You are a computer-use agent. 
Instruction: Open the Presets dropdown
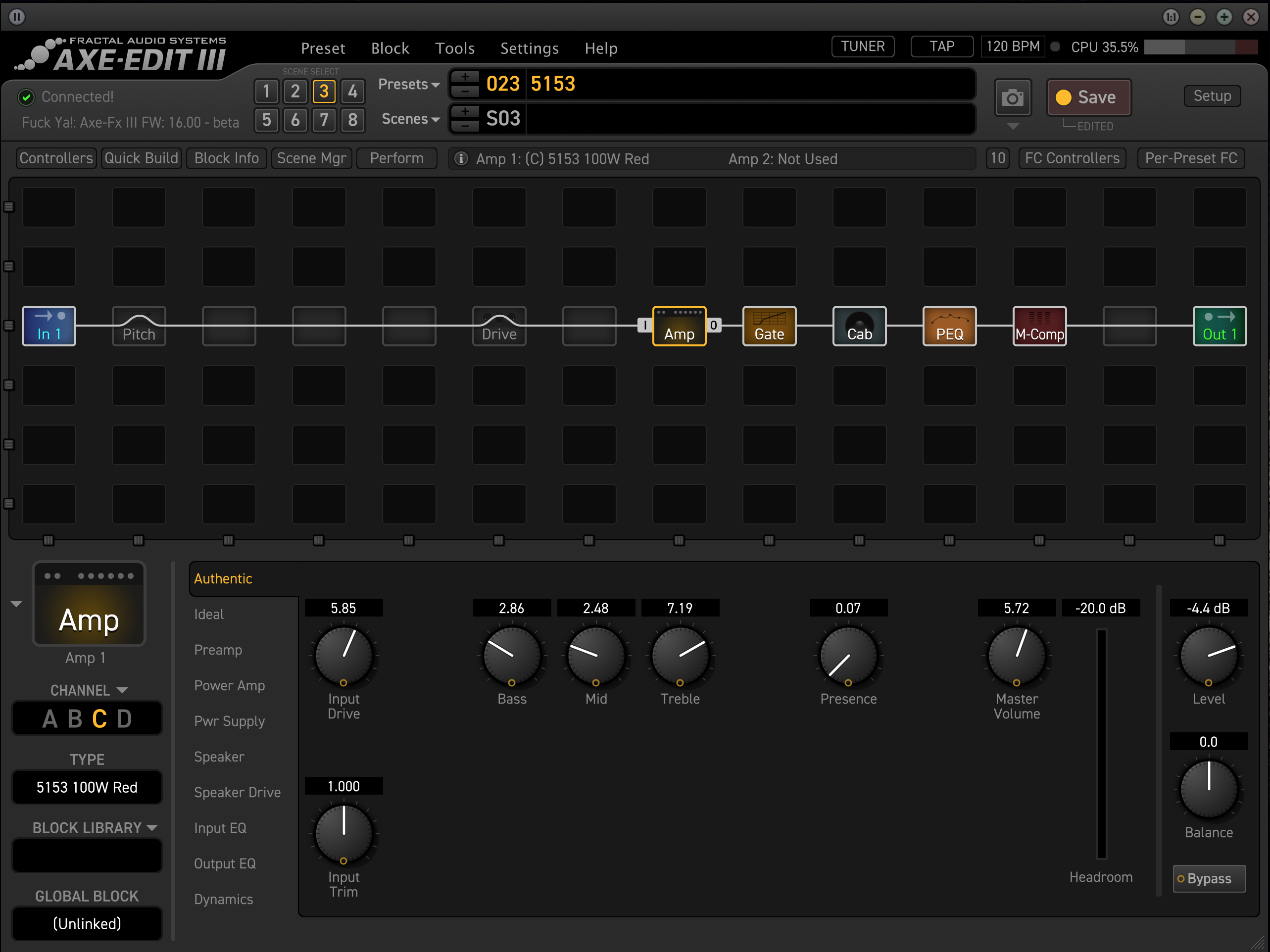[409, 84]
